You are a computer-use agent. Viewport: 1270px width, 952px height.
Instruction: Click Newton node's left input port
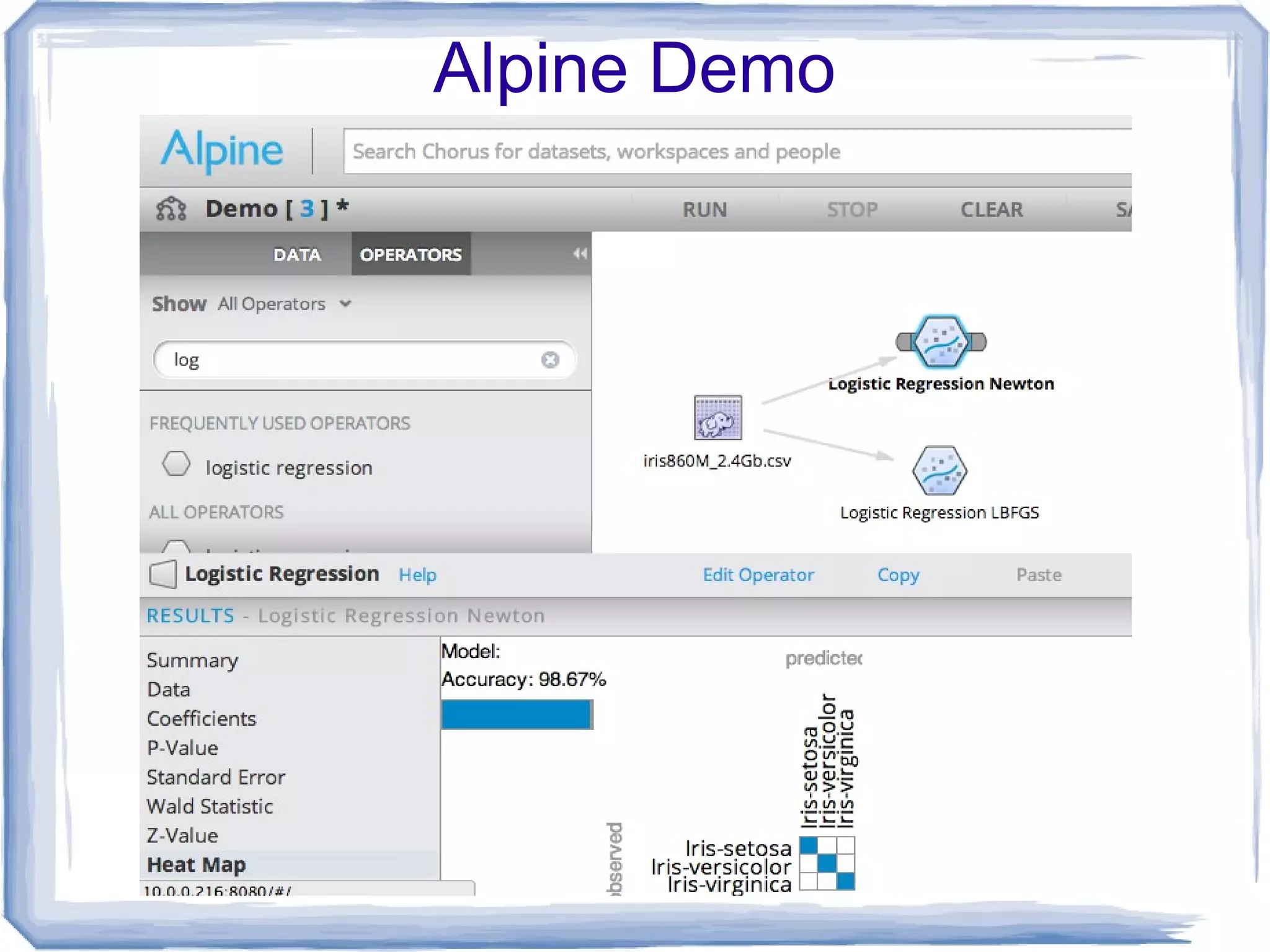click(905, 342)
